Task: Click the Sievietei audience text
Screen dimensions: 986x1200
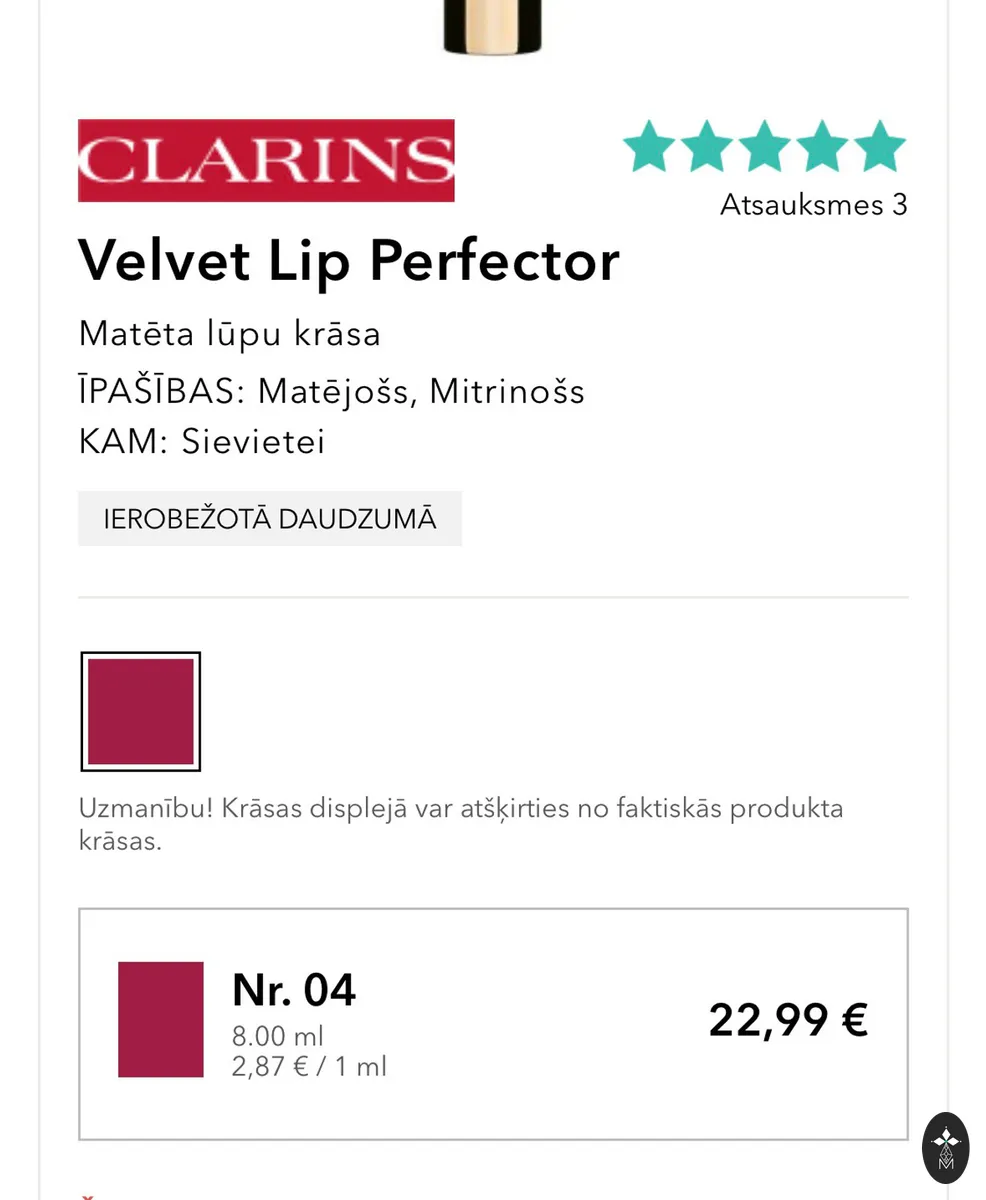Action: pyautogui.click(x=253, y=442)
